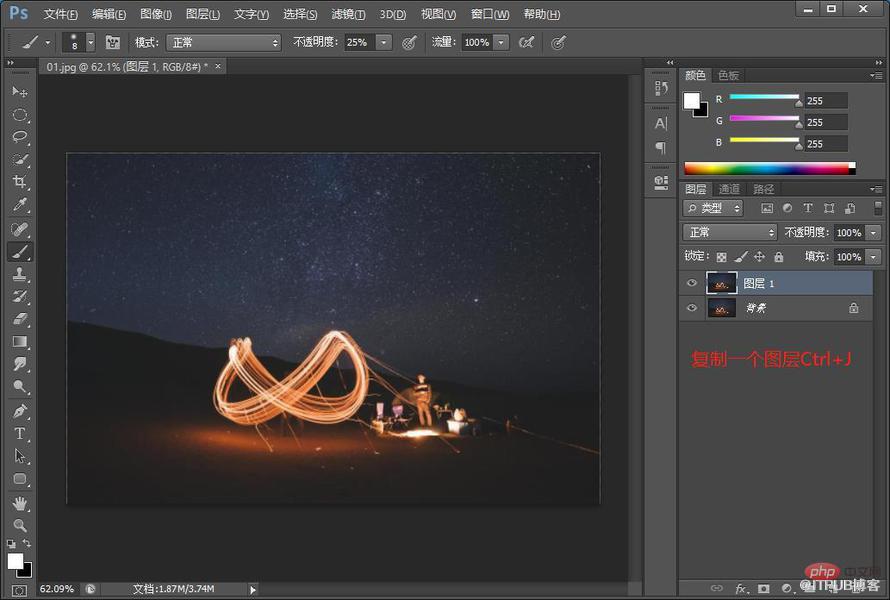The height and width of the screenshot is (600, 890).
Task: Switch to the 路径 tab
Action: tap(763, 189)
